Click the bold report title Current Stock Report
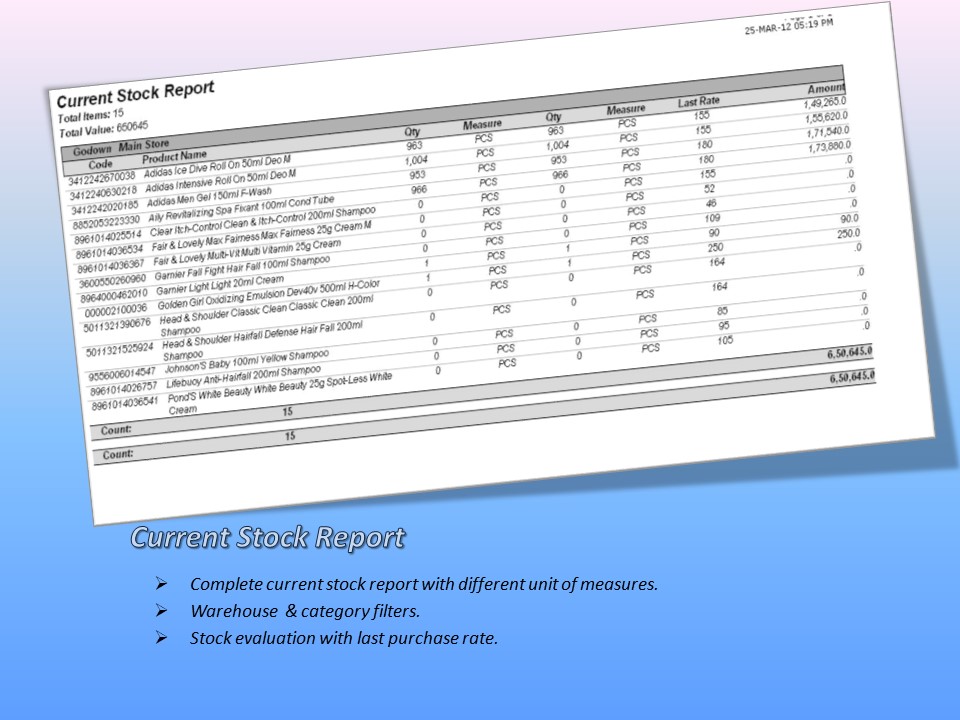 [135, 94]
